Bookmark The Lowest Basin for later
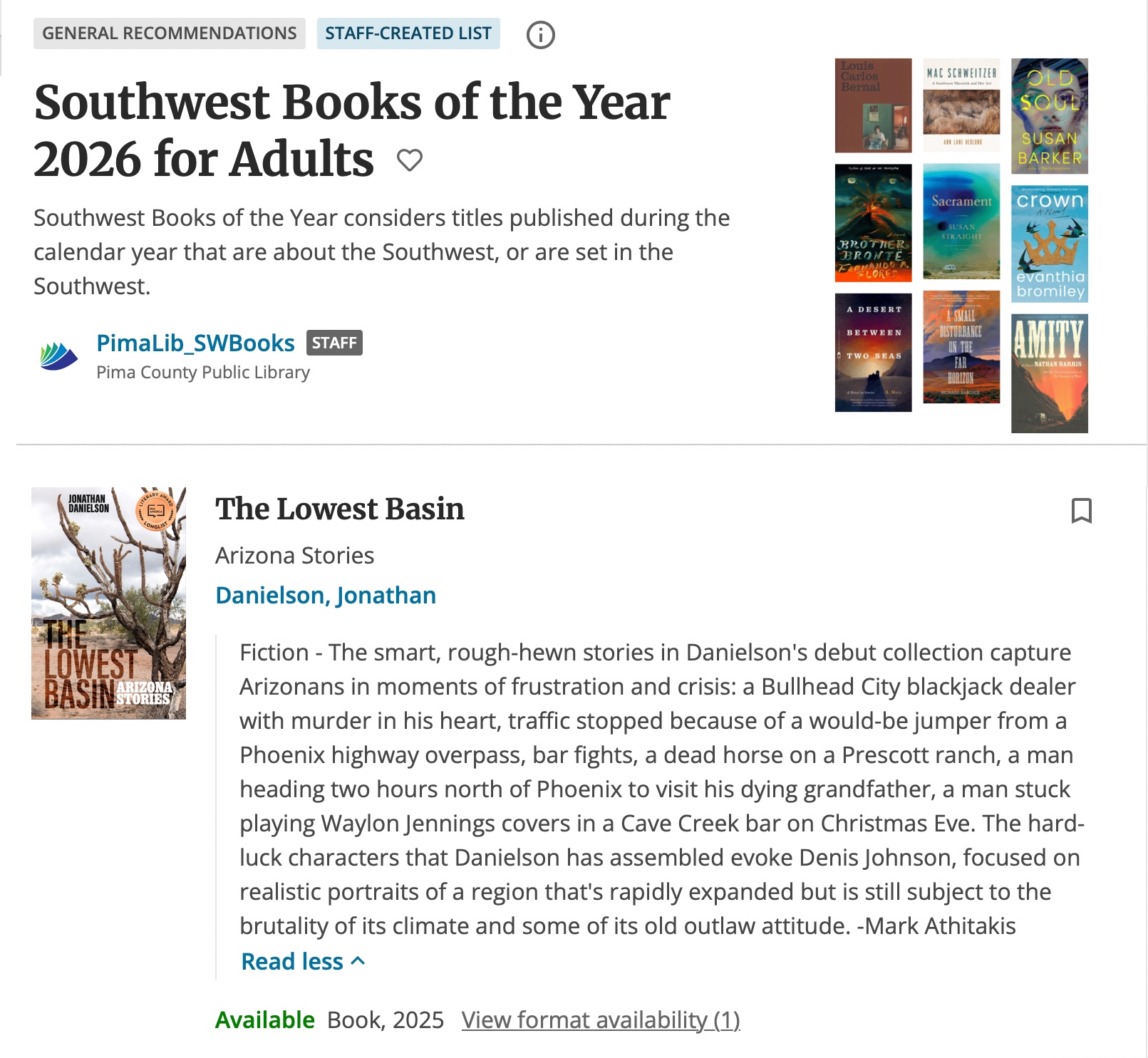The height and width of the screenshot is (1058, 1148). click(x=1081, y=511)
